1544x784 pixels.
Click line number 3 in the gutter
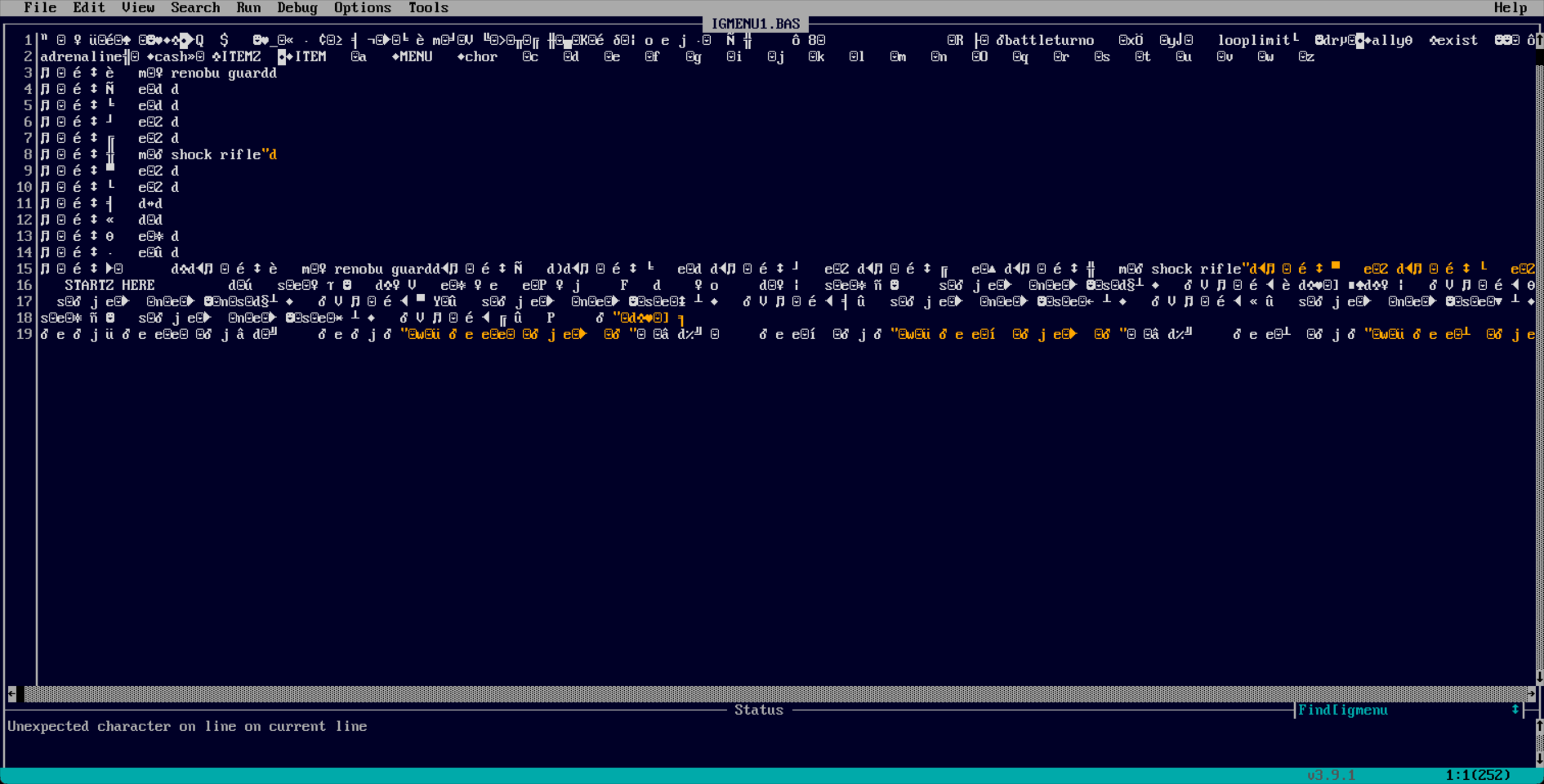coord(28,73)
